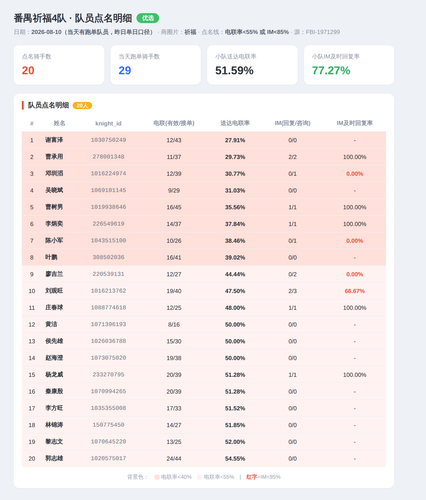The image size is (426, 500).
Task: Click the 30.77% contact rate cell
Action: tap(235, 174)
